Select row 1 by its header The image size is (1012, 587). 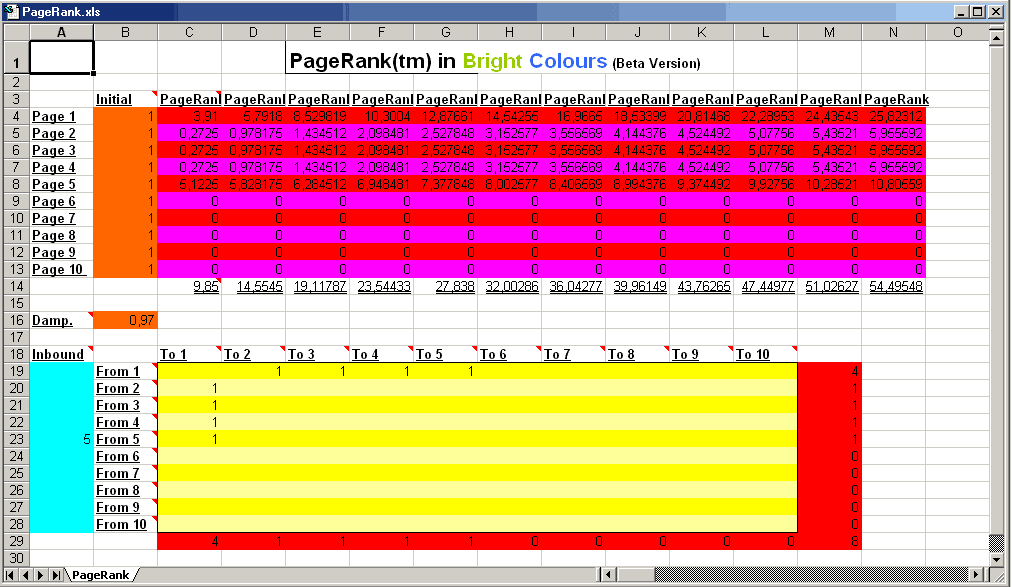(x=16, y=57)
